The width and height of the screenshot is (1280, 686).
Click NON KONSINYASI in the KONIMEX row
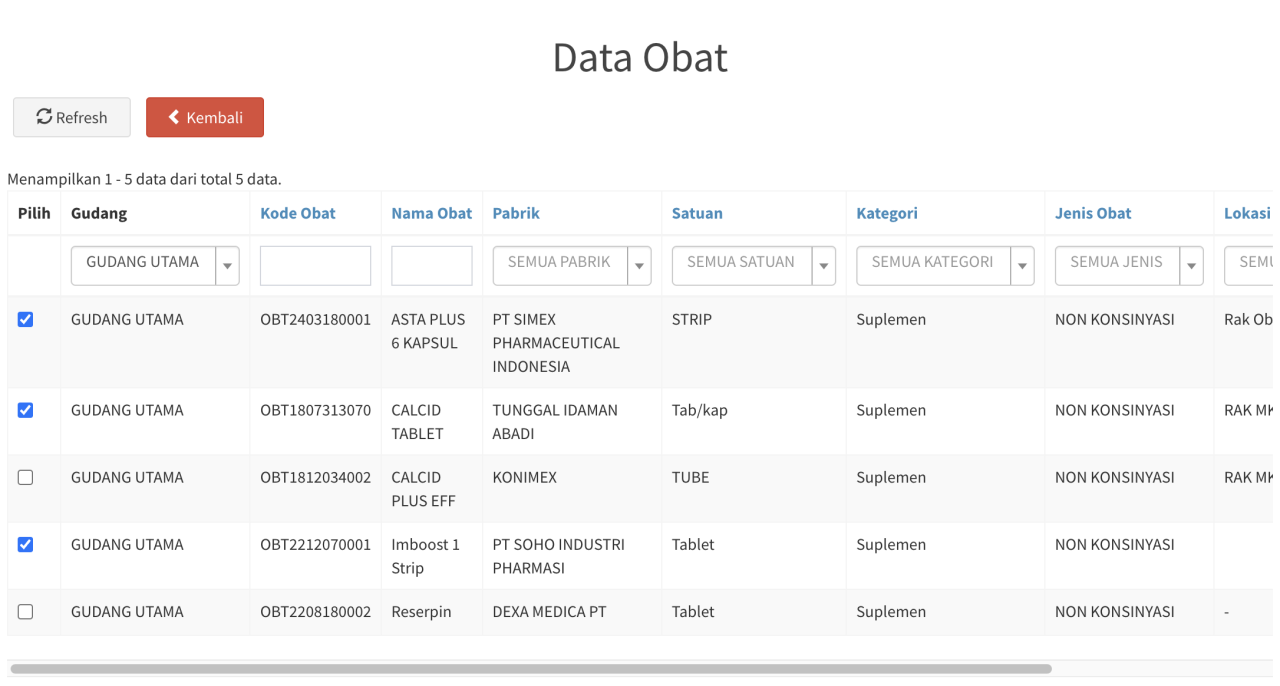(1115, 477)
